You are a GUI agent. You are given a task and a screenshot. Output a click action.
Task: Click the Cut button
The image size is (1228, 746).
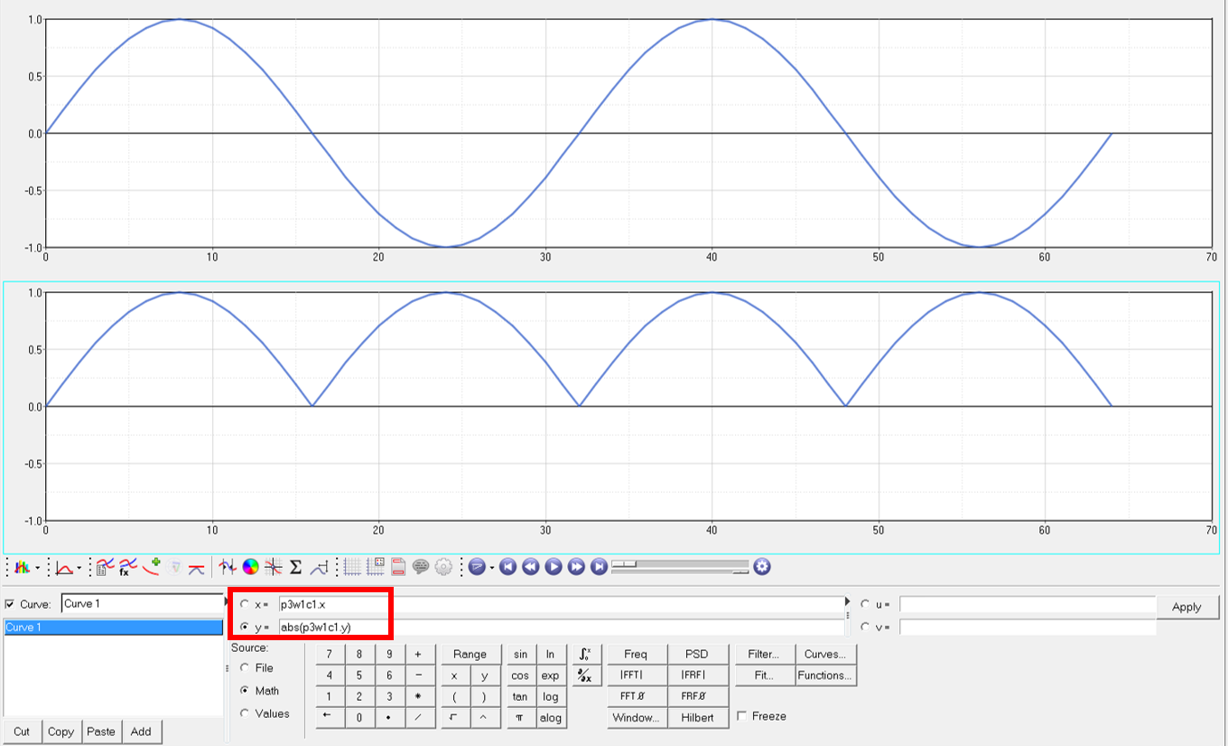(22, 732)
